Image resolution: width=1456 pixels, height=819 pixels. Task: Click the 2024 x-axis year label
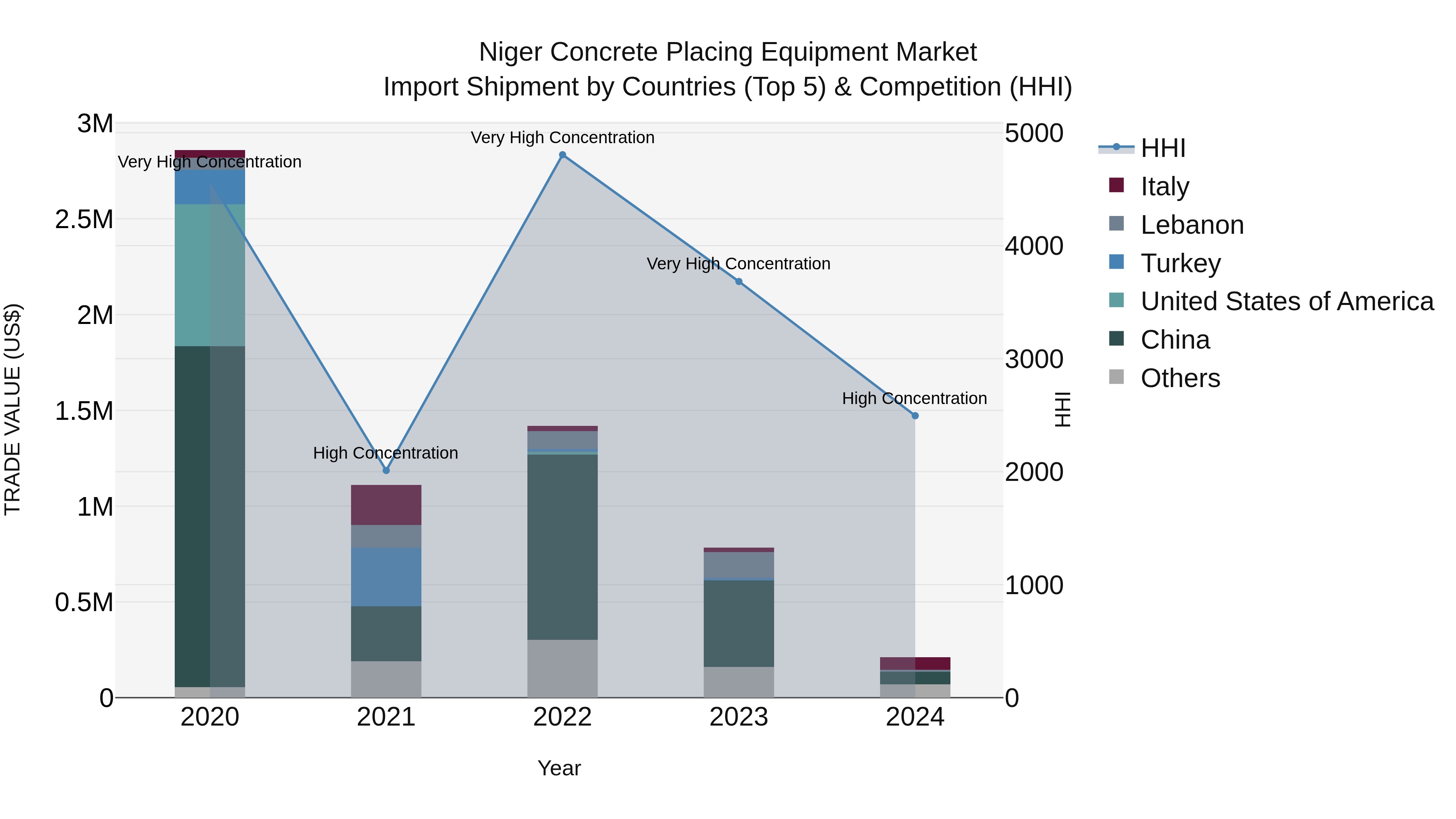coord(915,717)
